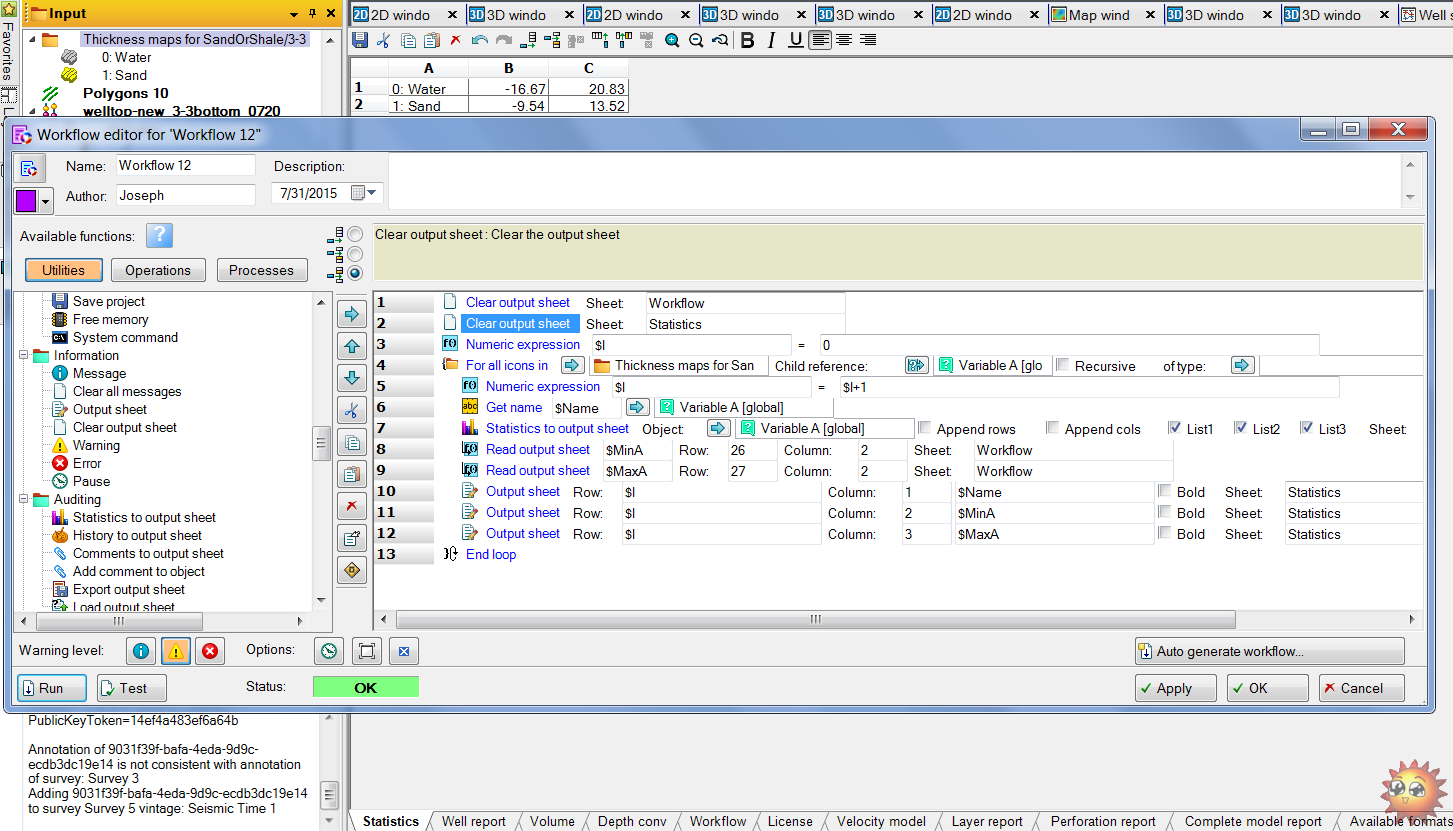The image size is (1453, 831).
Task: Enable Bold checkbox on line 10
Action: (1165, 491)
